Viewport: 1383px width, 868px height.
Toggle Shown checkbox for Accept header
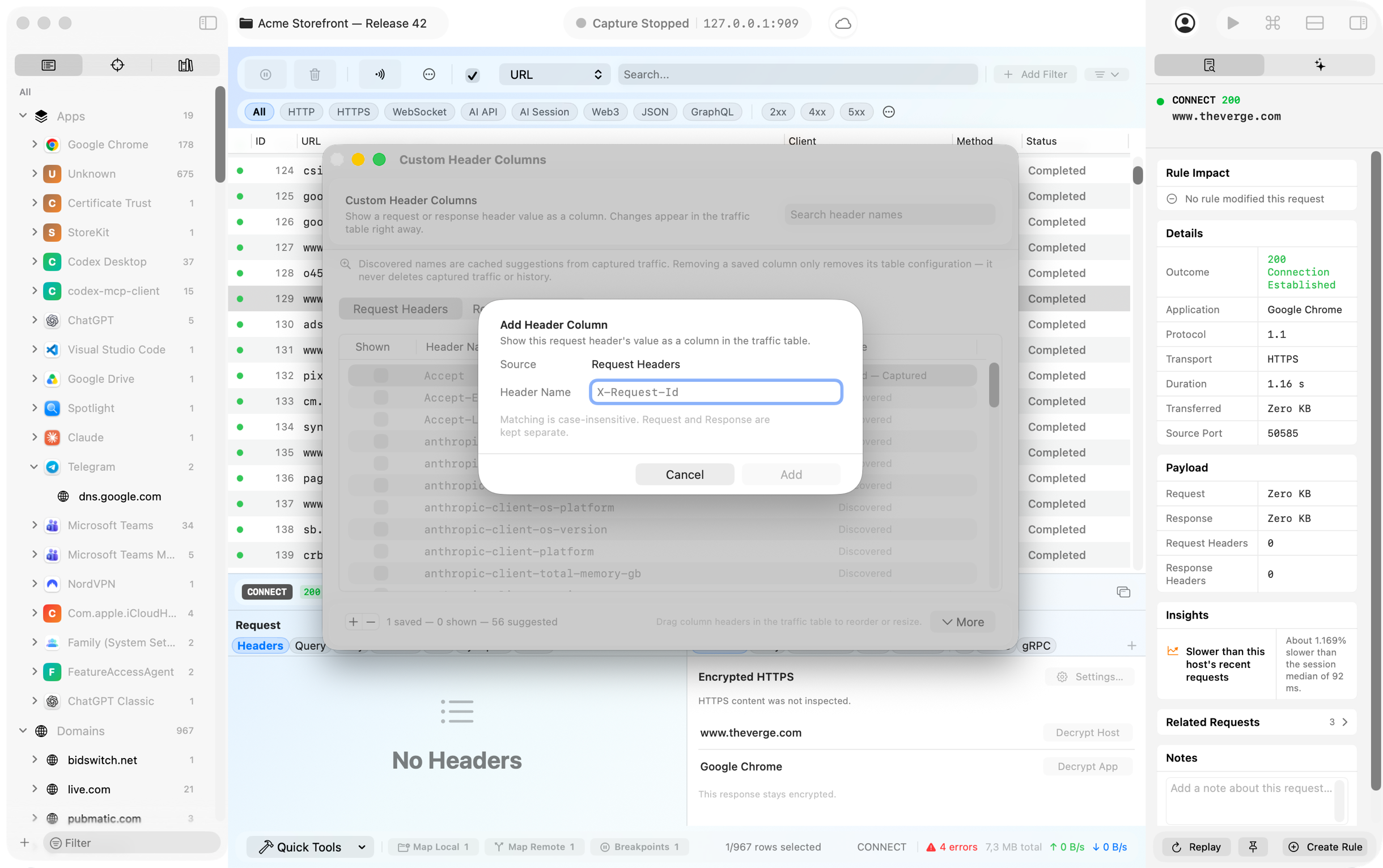pyautogui.click(x=381, y=376)
